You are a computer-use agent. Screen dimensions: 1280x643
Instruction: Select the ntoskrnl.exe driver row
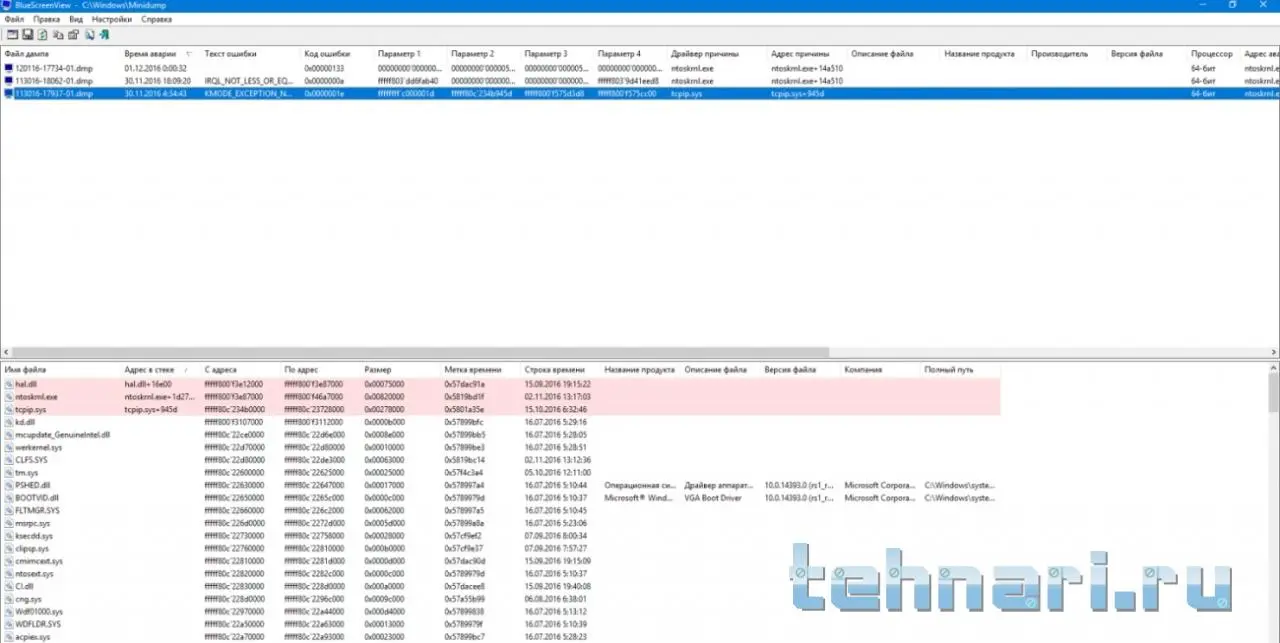click(500, 397)
